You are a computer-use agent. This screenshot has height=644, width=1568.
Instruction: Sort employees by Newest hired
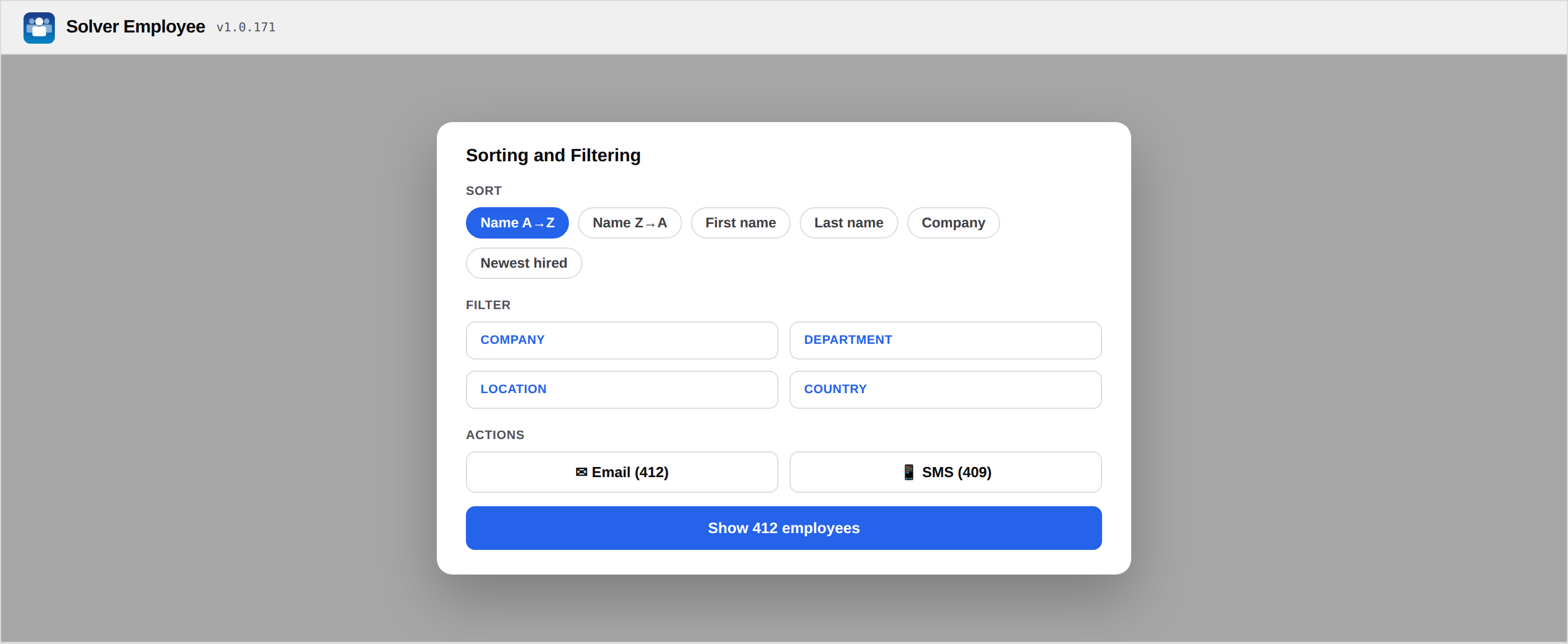524,263
